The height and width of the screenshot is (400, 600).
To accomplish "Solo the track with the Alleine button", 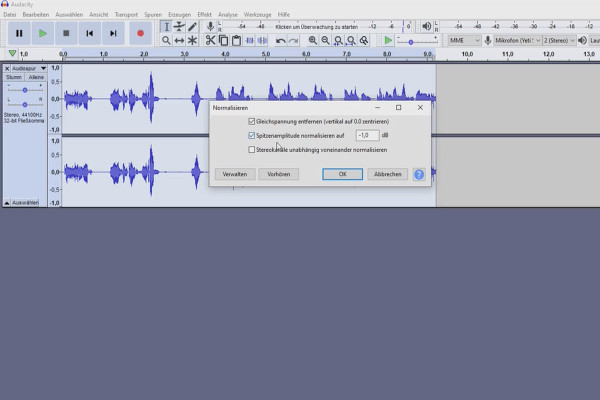I will point(36,77).
